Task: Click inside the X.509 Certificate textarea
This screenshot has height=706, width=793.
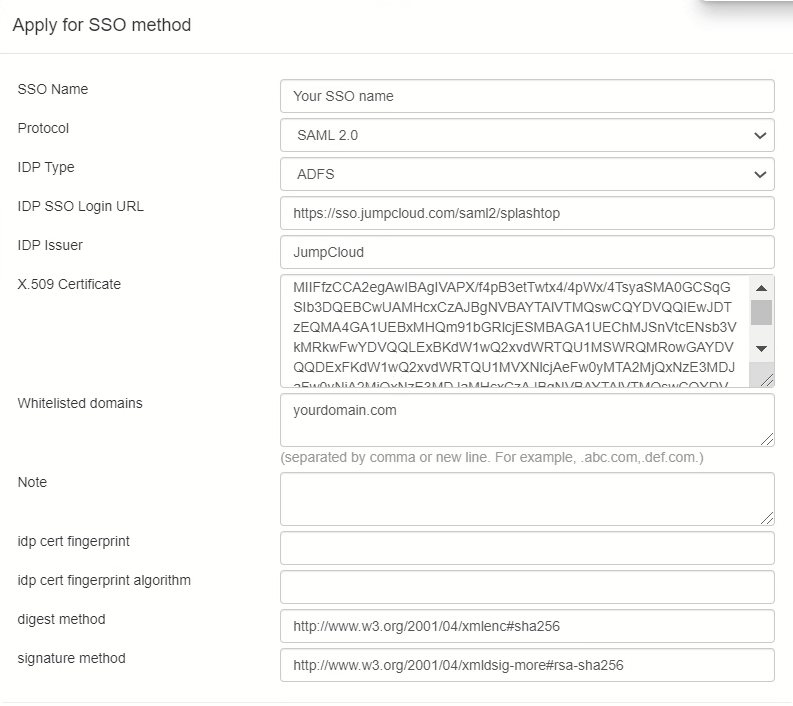Action: tap(515, 331)
